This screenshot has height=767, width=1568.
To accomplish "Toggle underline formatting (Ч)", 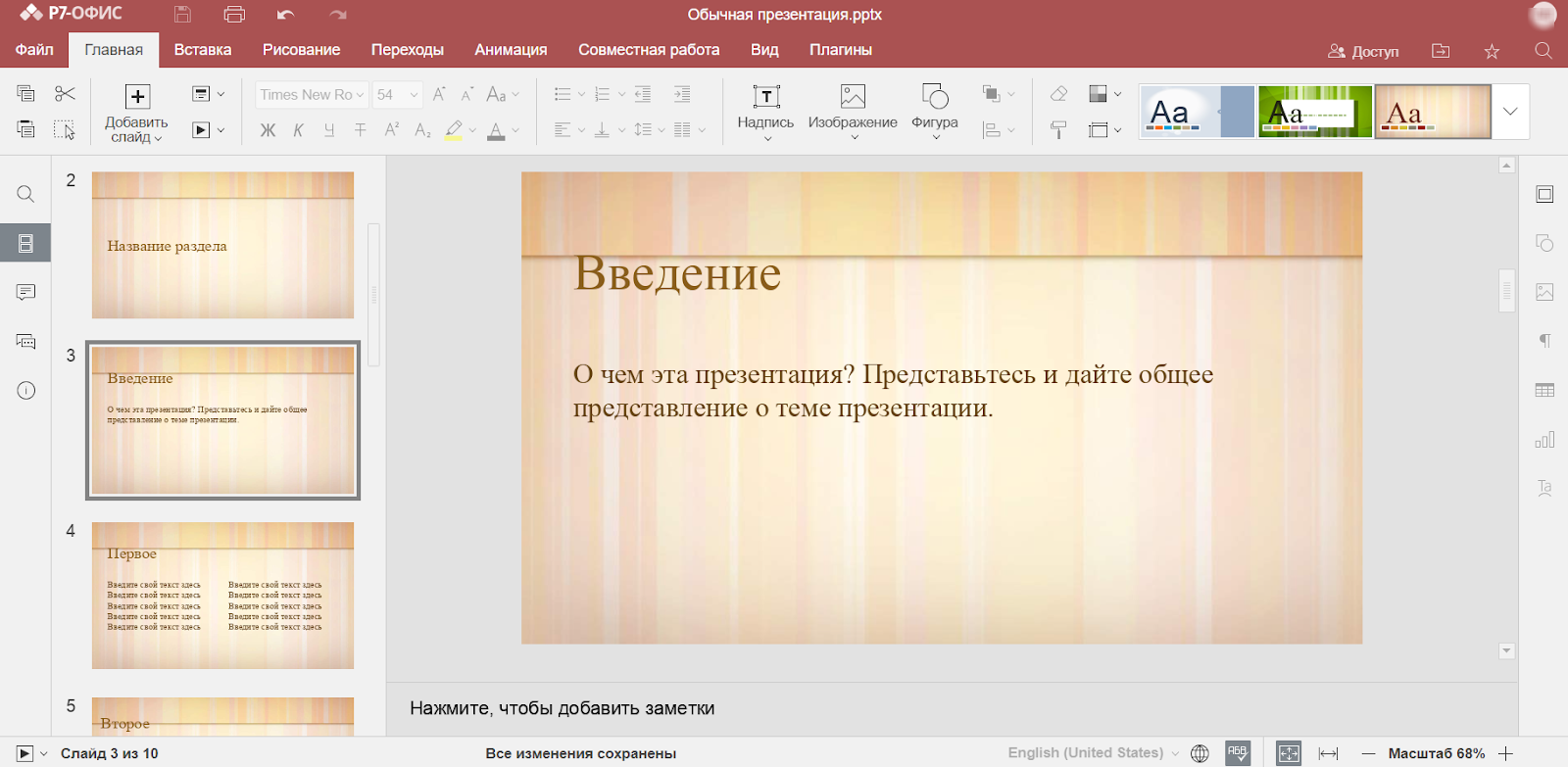I will pos(329,129).
